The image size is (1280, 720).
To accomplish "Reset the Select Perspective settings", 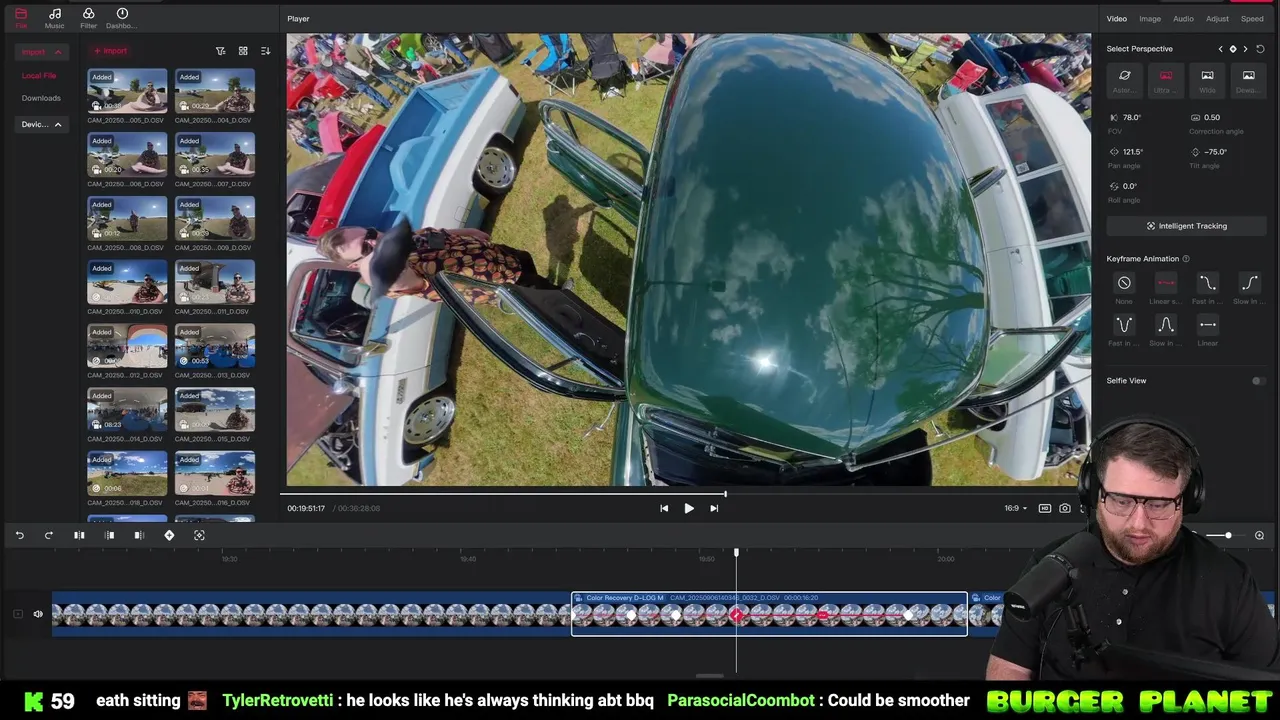I will [x=1260, y=49].
